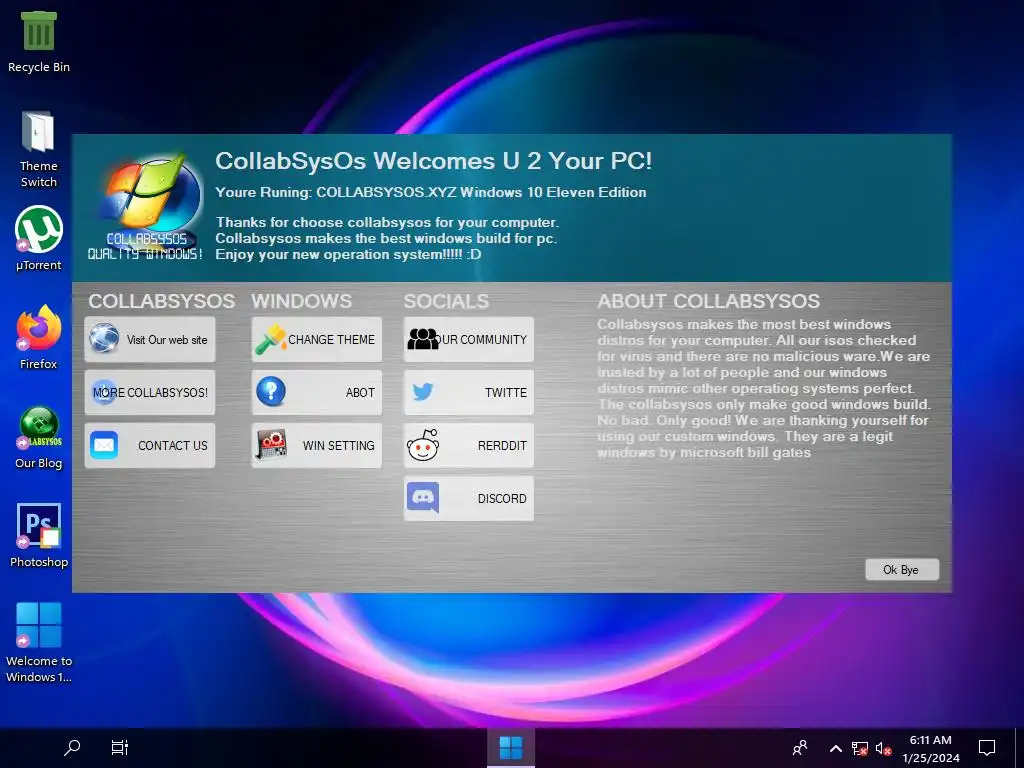Click the COLLABSYSOS section heading
Screen dimensions: 1024x768
162,301
